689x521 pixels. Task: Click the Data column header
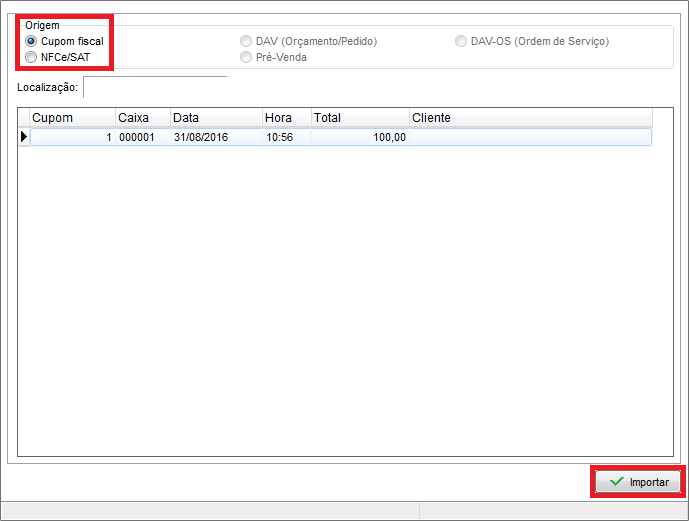[216, 118]
